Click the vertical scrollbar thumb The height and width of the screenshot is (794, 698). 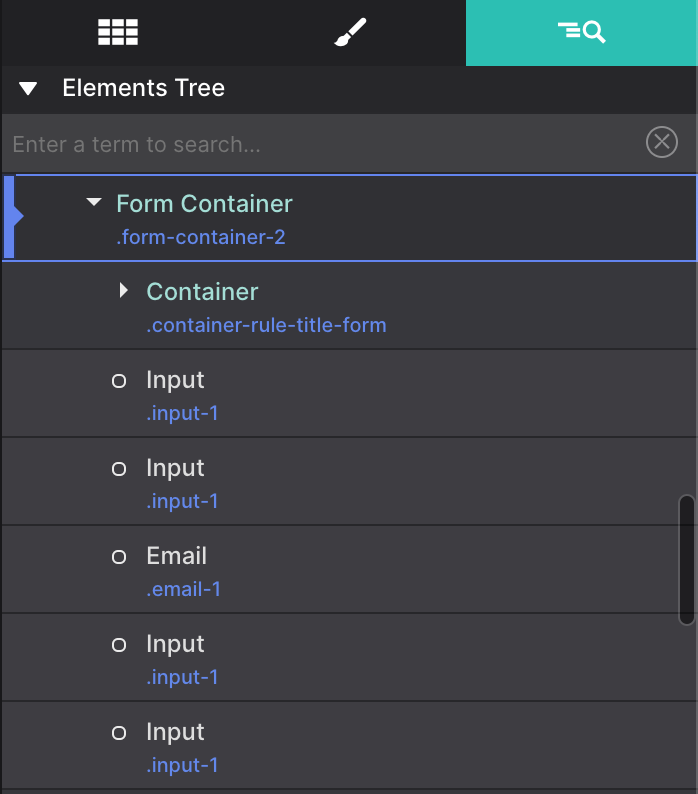tap(687, 560)
